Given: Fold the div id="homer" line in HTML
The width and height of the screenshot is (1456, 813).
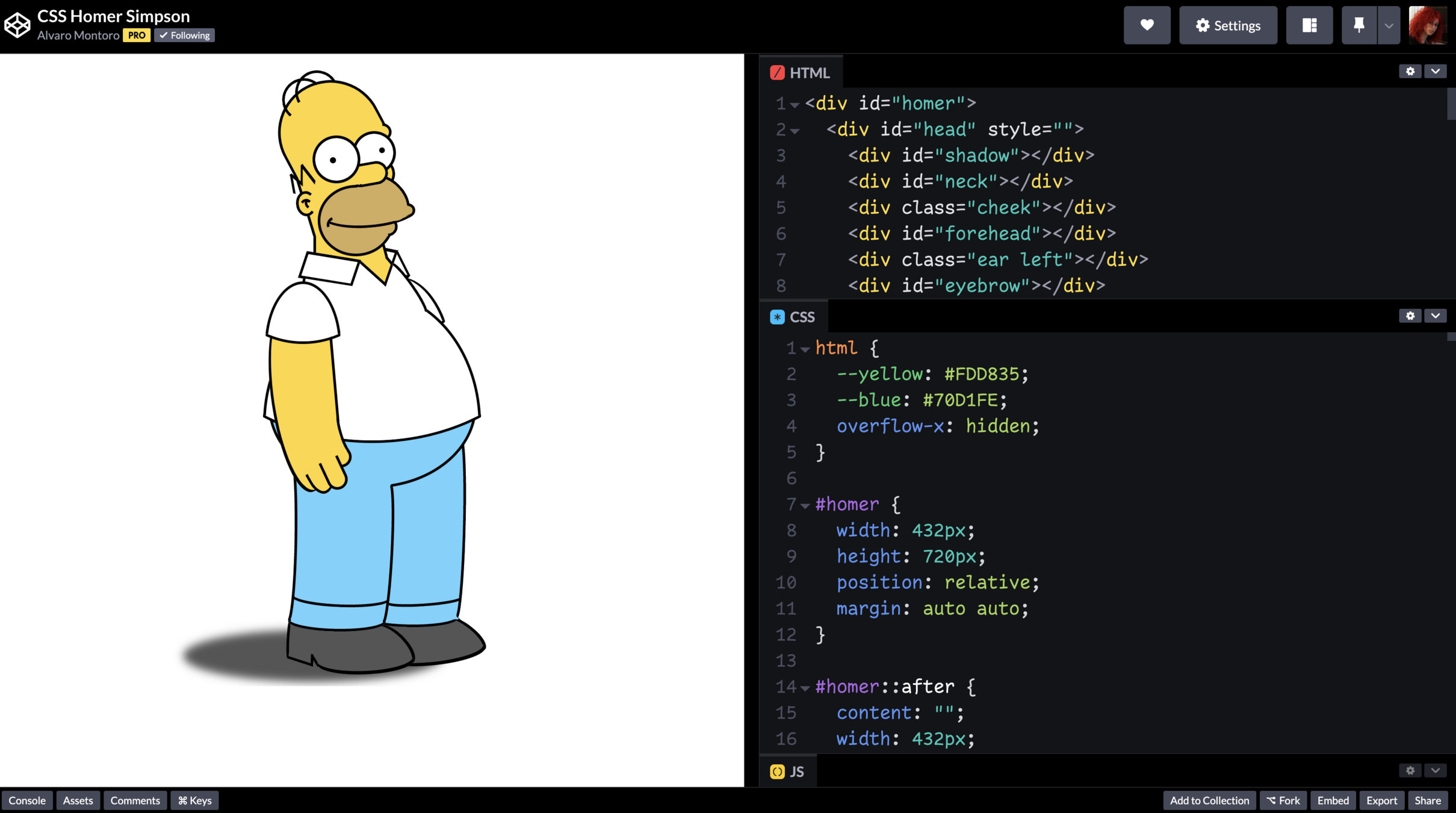Looking at the screenshot, I should point(795,105).
